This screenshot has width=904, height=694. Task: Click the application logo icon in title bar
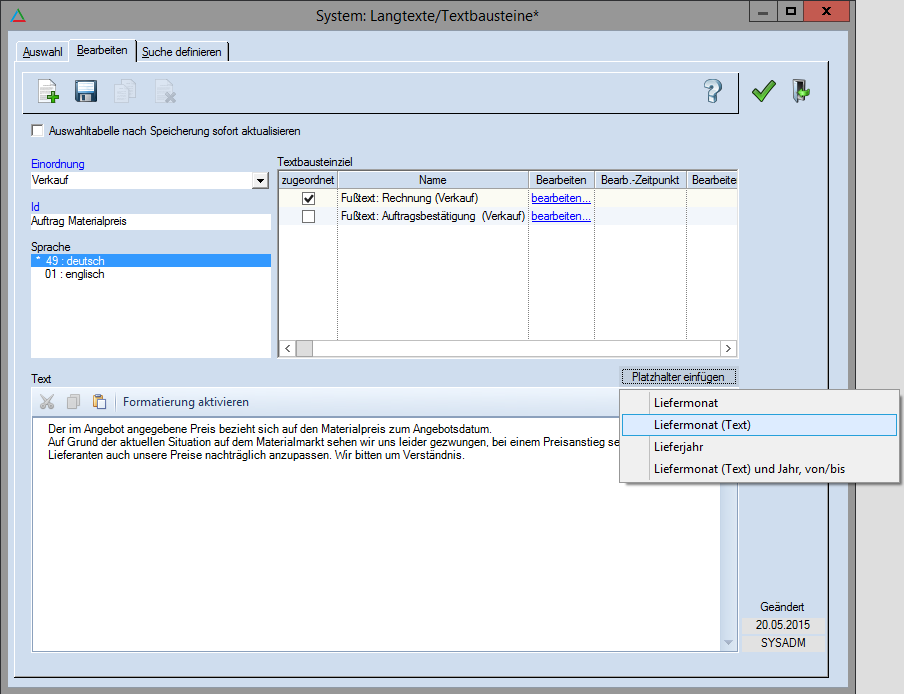(x=17, y=15)
